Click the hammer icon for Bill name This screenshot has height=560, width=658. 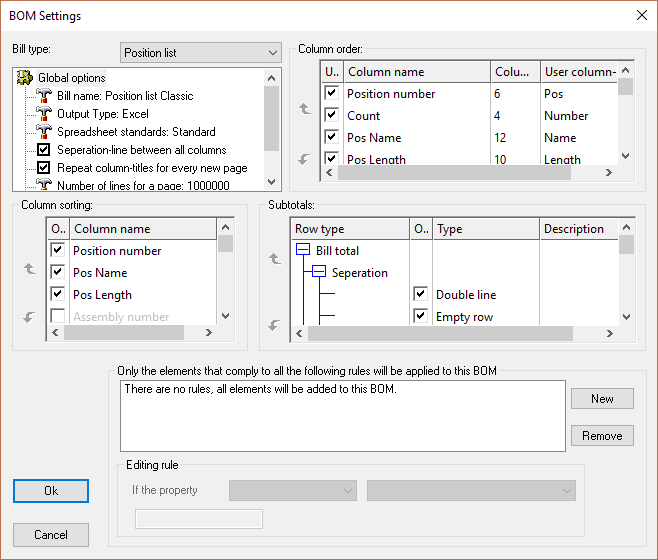tap(44, 96)
